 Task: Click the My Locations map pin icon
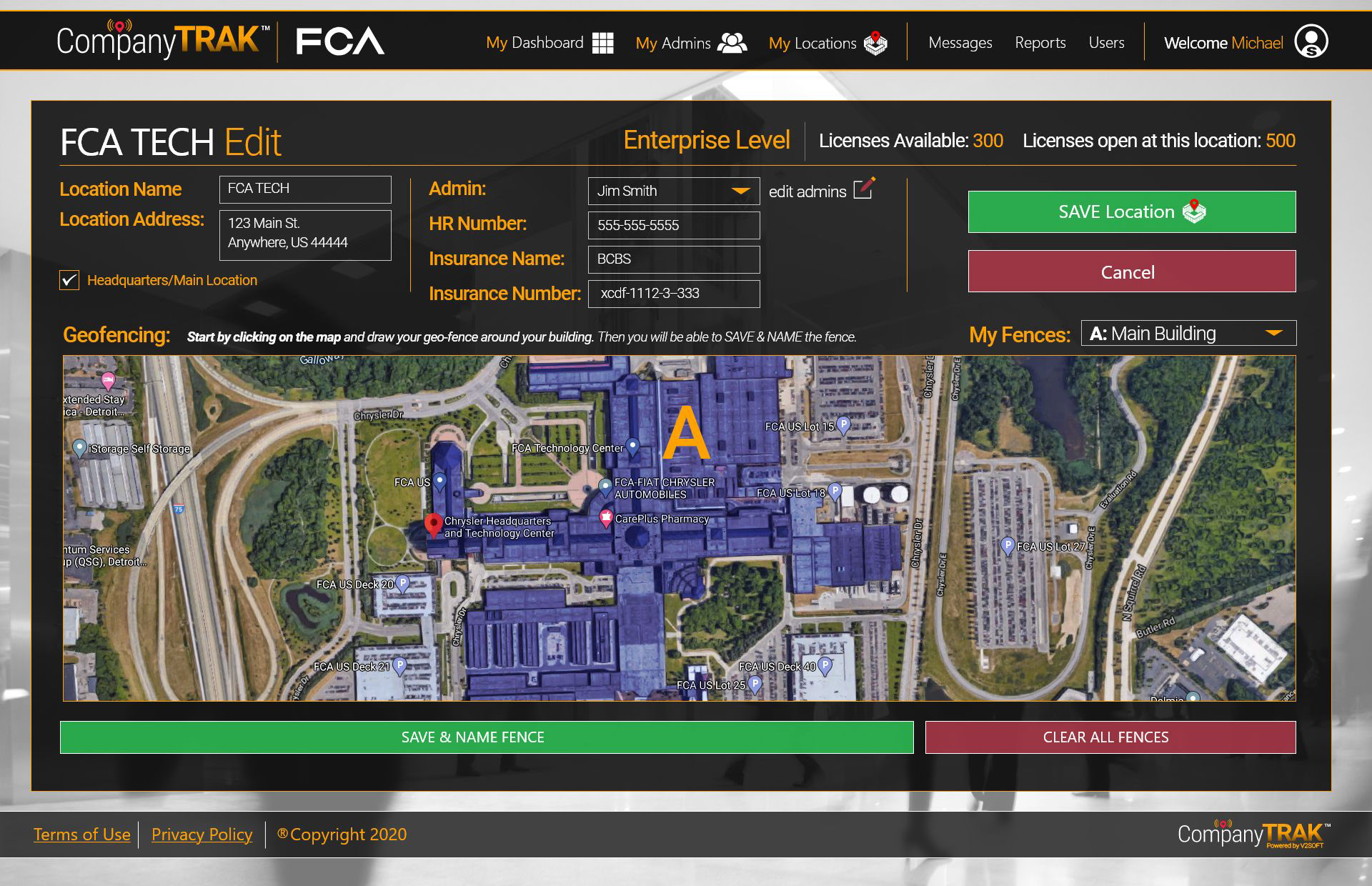(x=875, y=43)
